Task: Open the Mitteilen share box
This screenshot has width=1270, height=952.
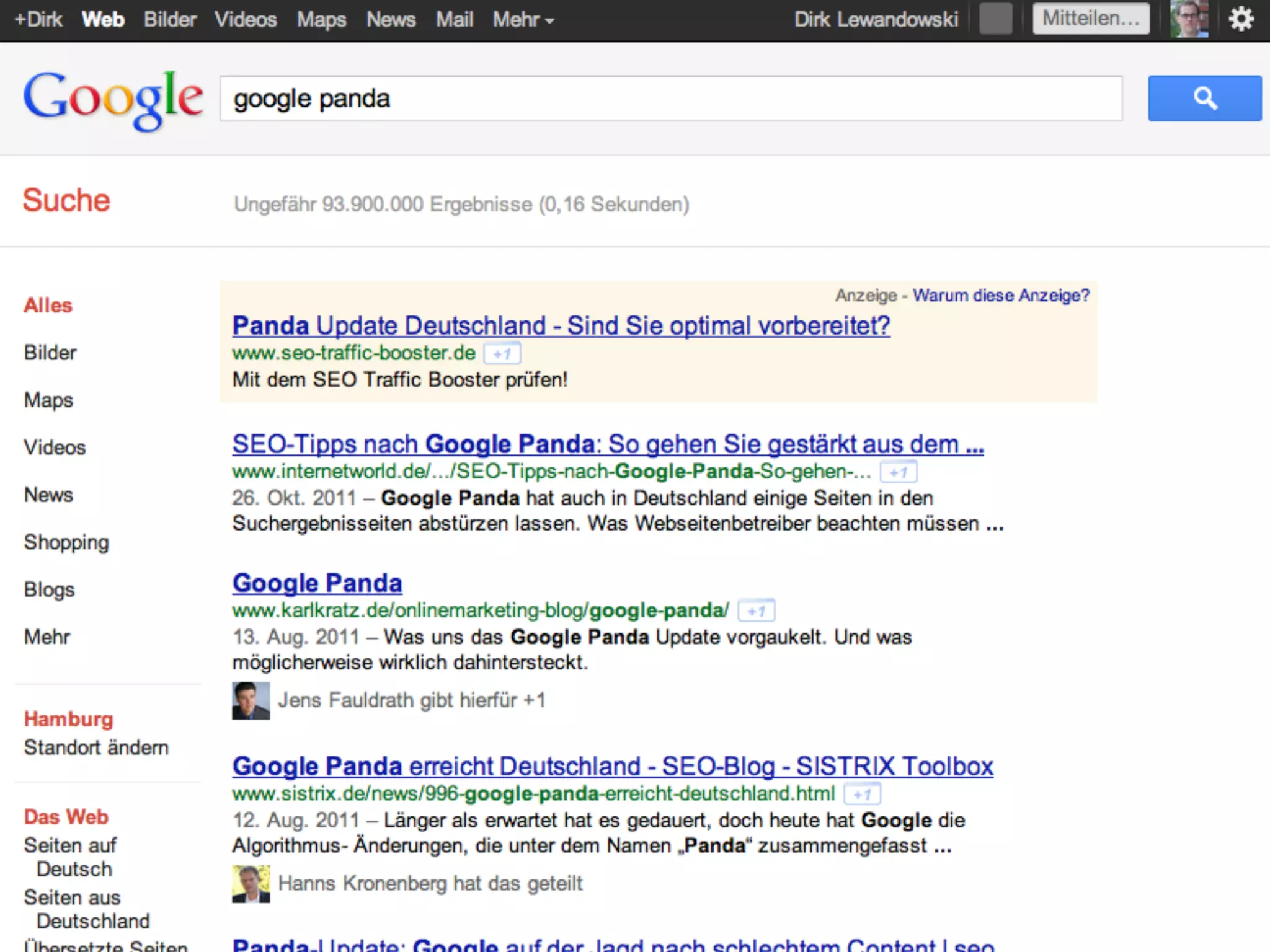Action: (1090, 19)
